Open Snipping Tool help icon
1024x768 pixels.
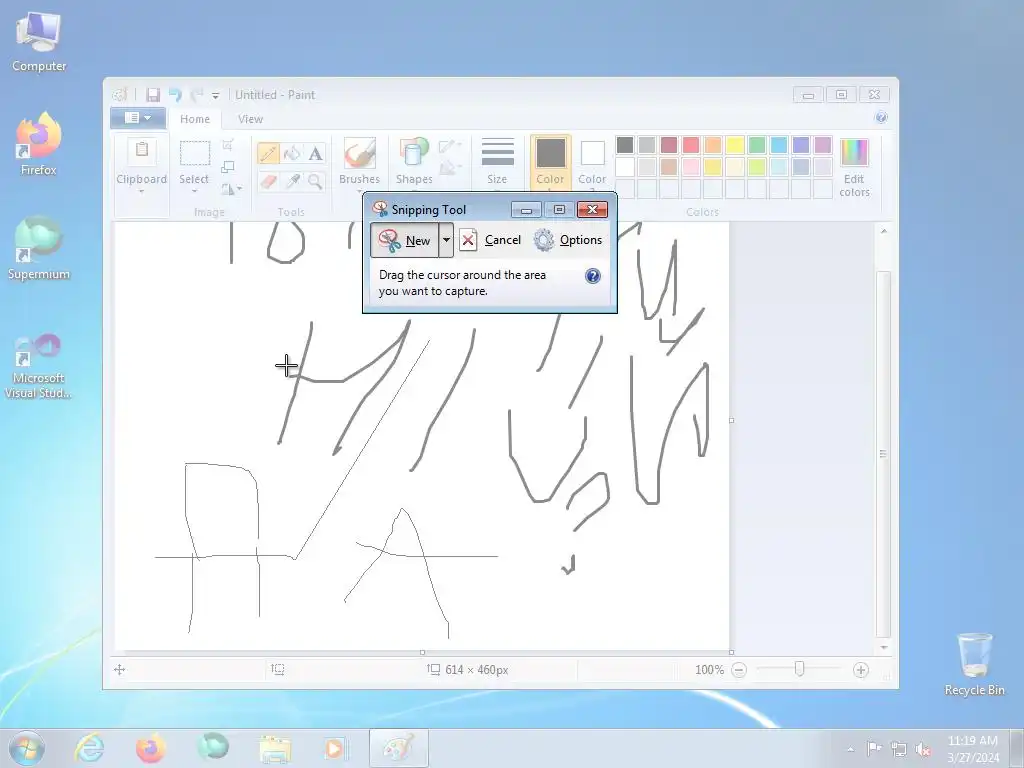[592, 276]
